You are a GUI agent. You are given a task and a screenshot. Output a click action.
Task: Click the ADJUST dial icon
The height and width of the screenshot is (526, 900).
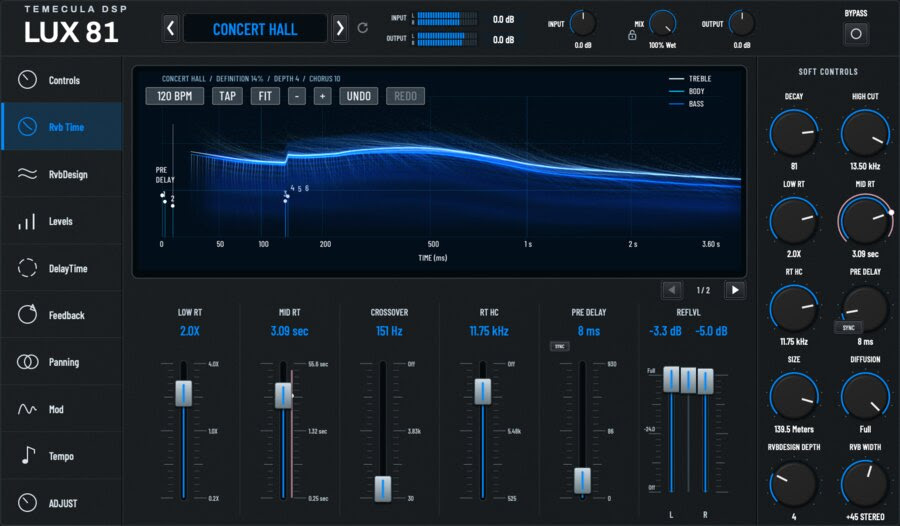point(27,502)
